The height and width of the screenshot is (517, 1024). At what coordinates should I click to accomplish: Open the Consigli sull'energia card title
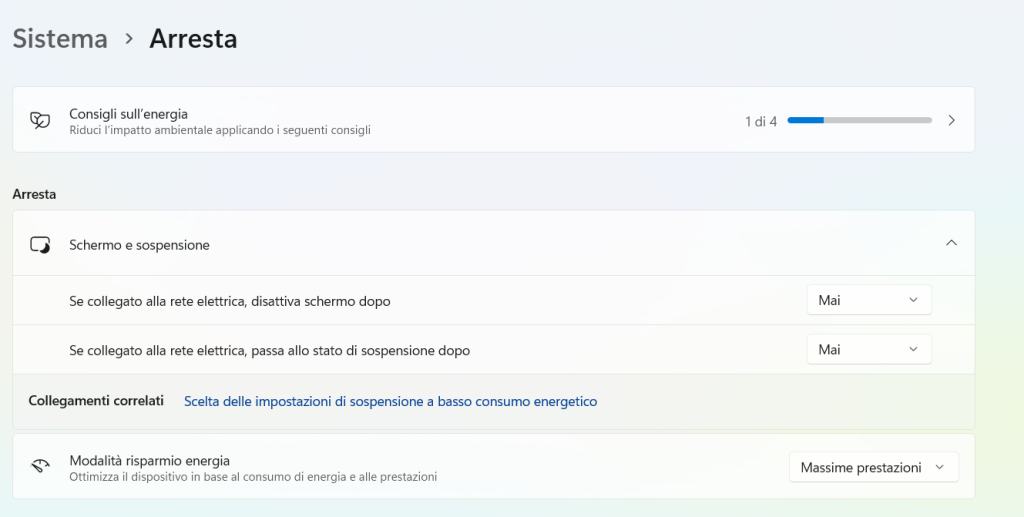[128, 114]
